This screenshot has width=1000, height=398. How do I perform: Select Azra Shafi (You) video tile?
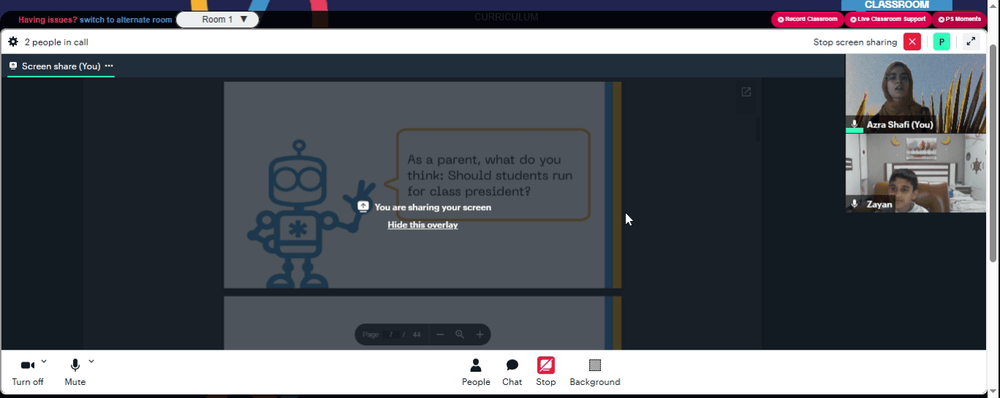[x=915, y=94]
